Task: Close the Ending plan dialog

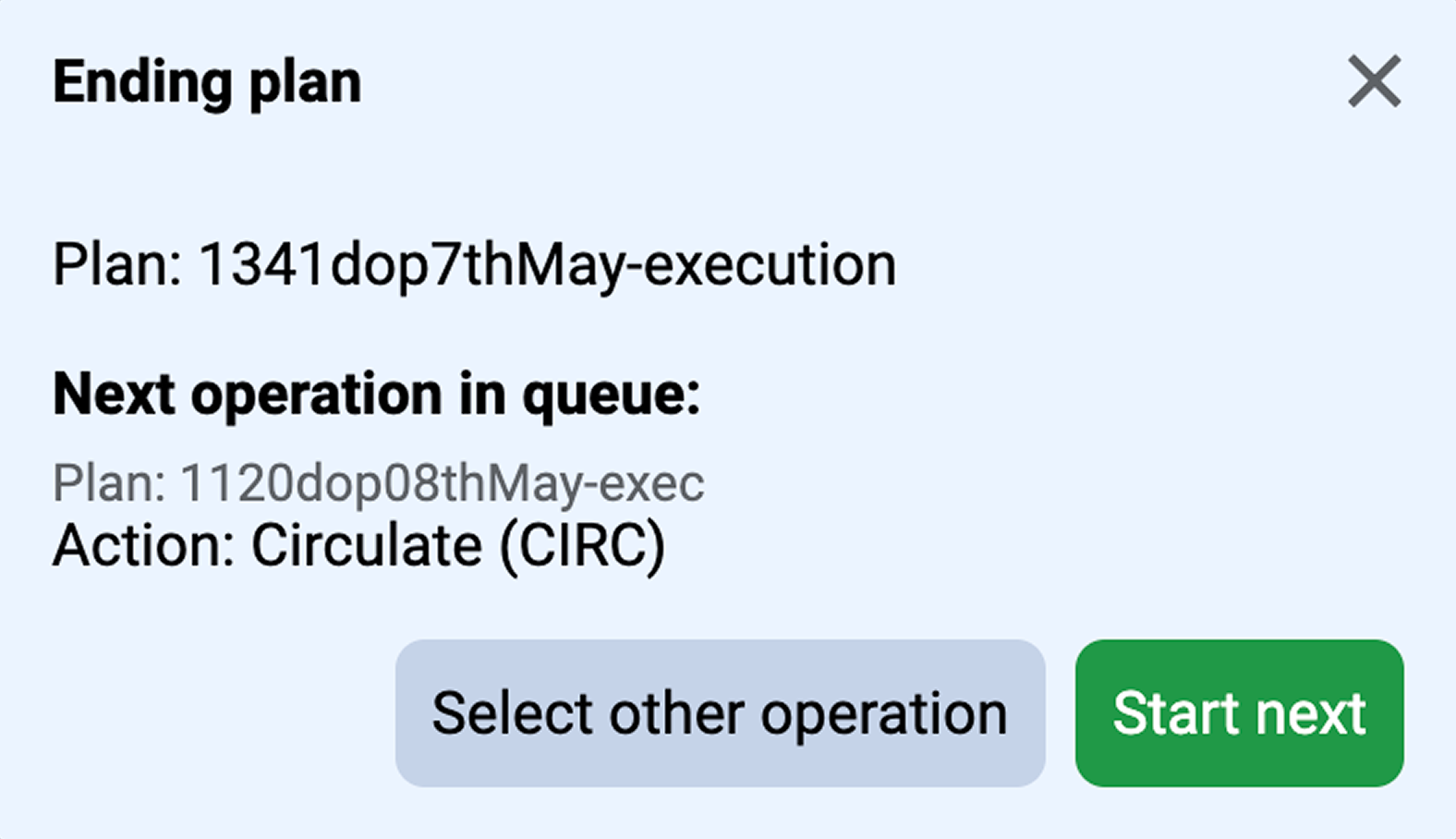Action: [1374, 81]
